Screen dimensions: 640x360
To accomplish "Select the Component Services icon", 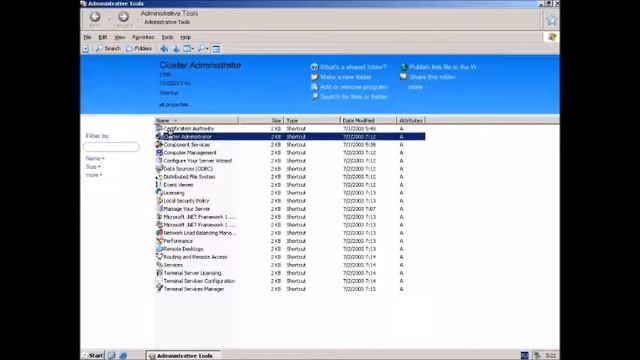I will pos(159,144).
